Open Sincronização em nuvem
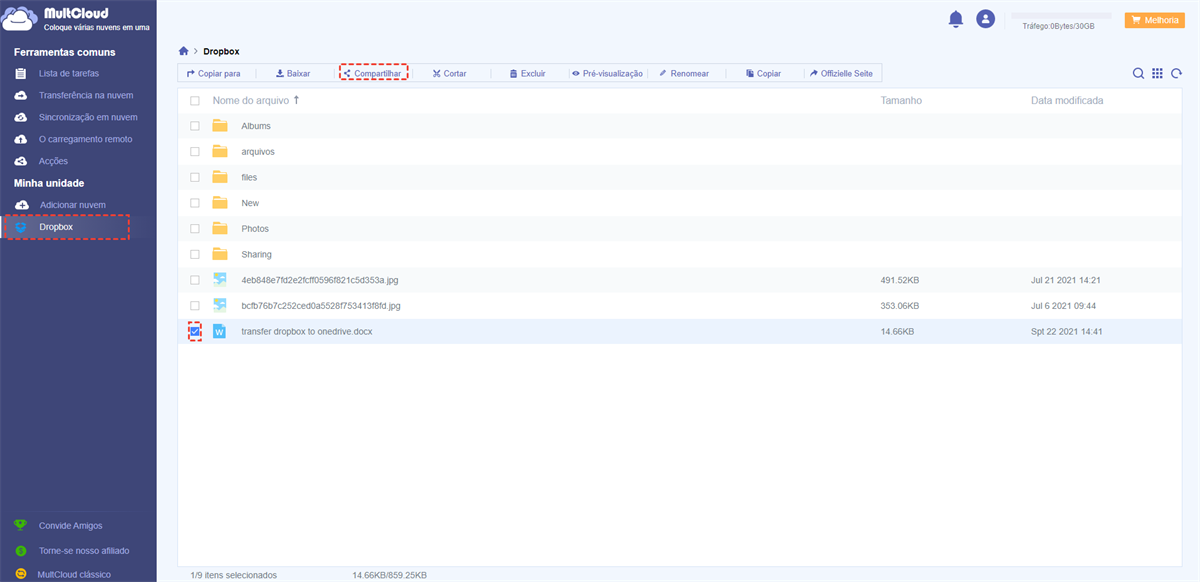 point(88,117)
